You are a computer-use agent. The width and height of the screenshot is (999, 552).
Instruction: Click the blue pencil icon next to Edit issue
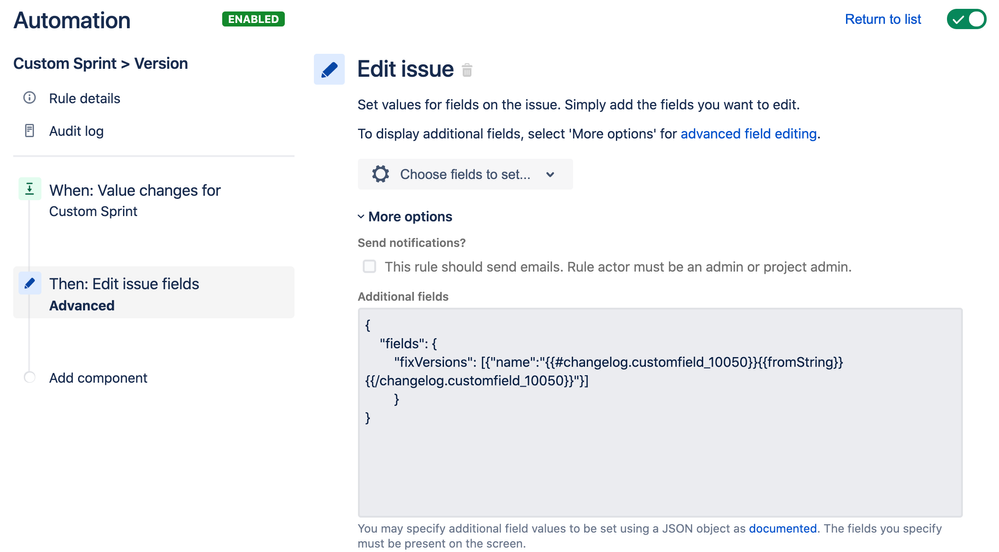point(329,69)
